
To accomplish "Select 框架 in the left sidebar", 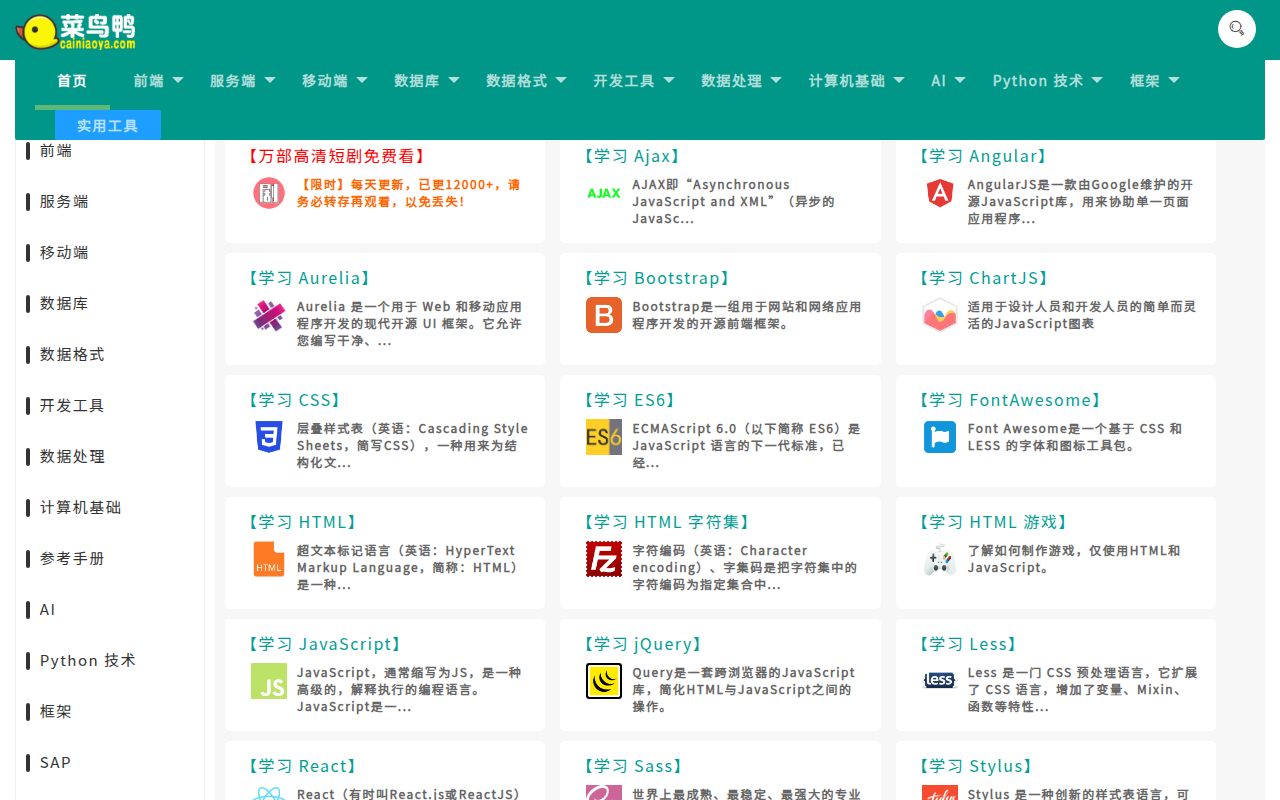I will pos(56,712).
